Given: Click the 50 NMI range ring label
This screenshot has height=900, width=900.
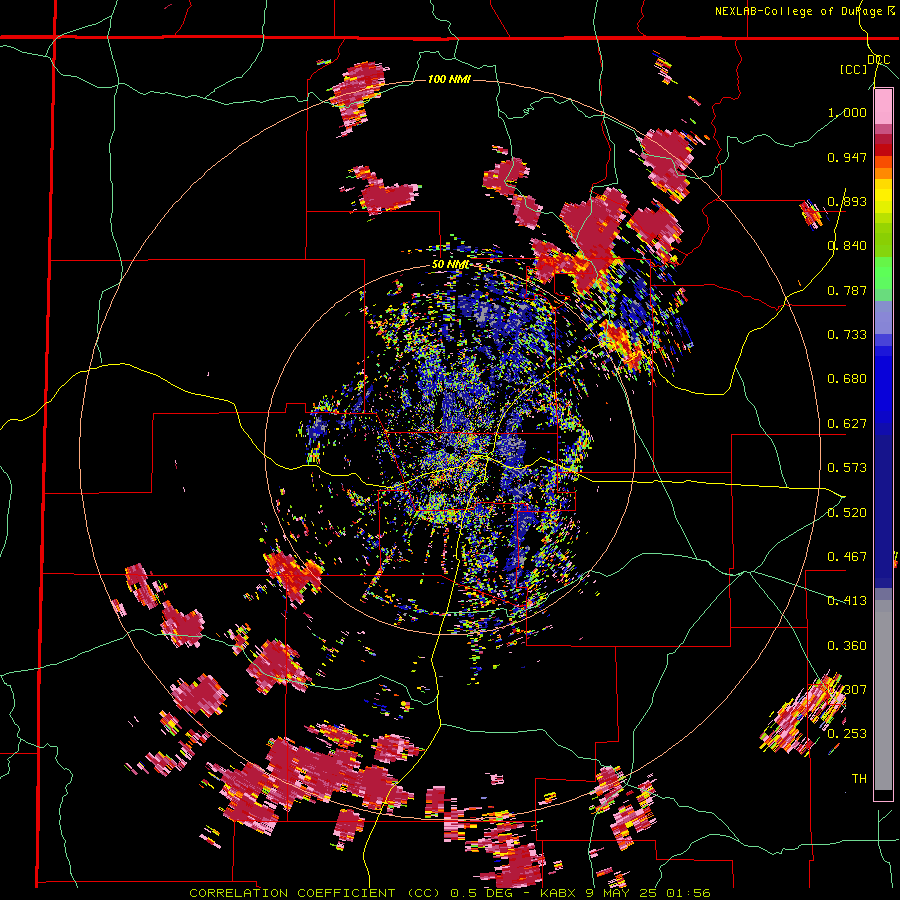Looking at the screenshot, I should click(450, 265).
